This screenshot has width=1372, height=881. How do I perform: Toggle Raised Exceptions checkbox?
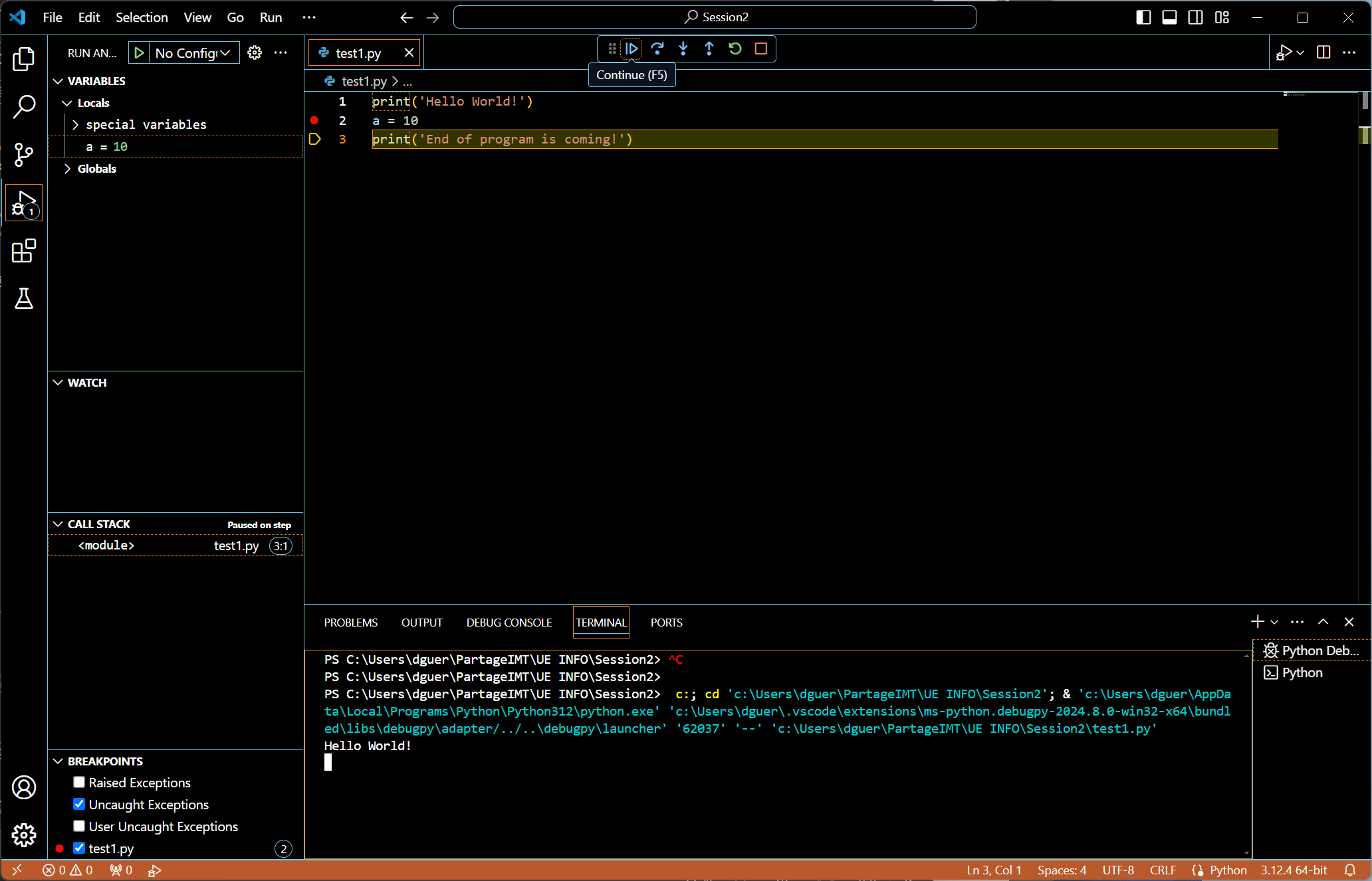click(x=79, y=782)
